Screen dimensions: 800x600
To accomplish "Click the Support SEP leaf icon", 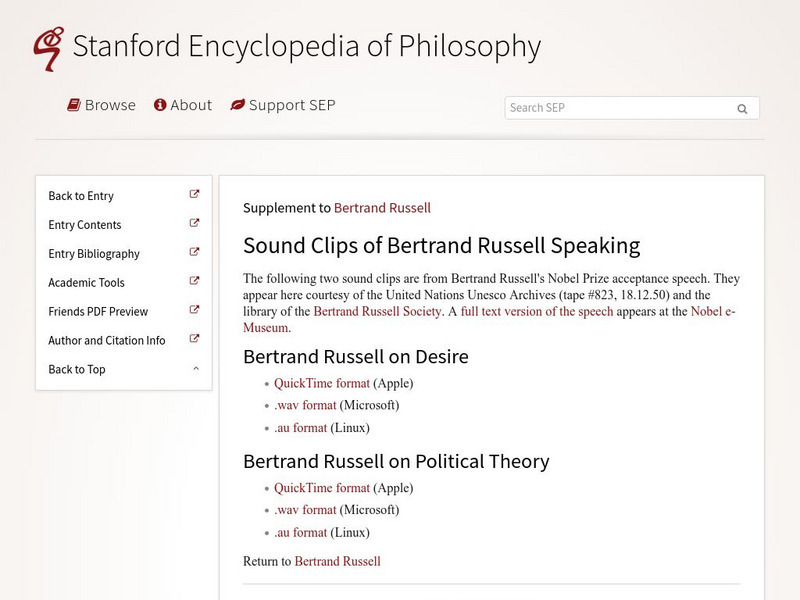I will pyautogui.click(x=237, y=105).
